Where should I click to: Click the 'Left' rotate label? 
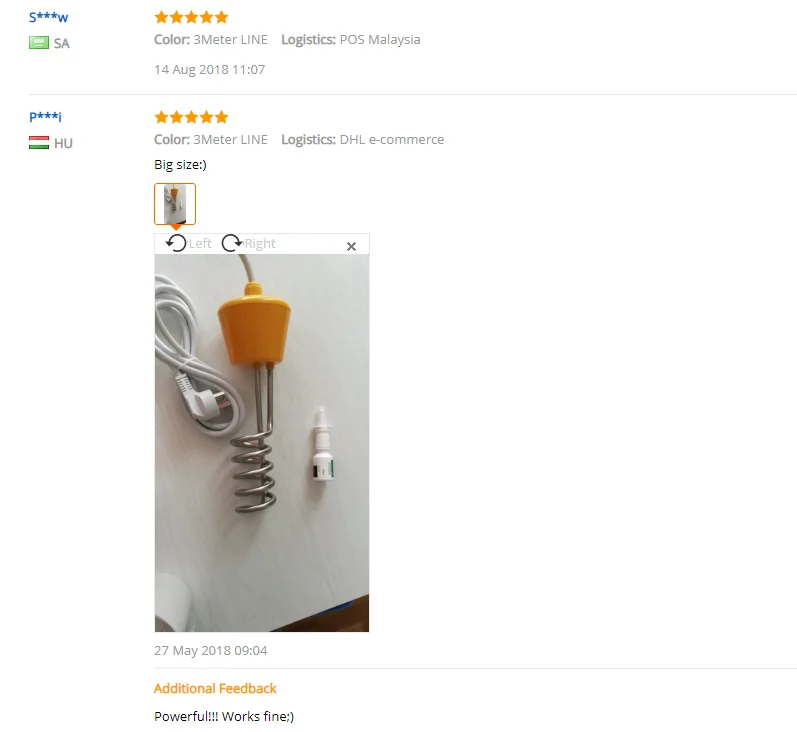(200, 243)
